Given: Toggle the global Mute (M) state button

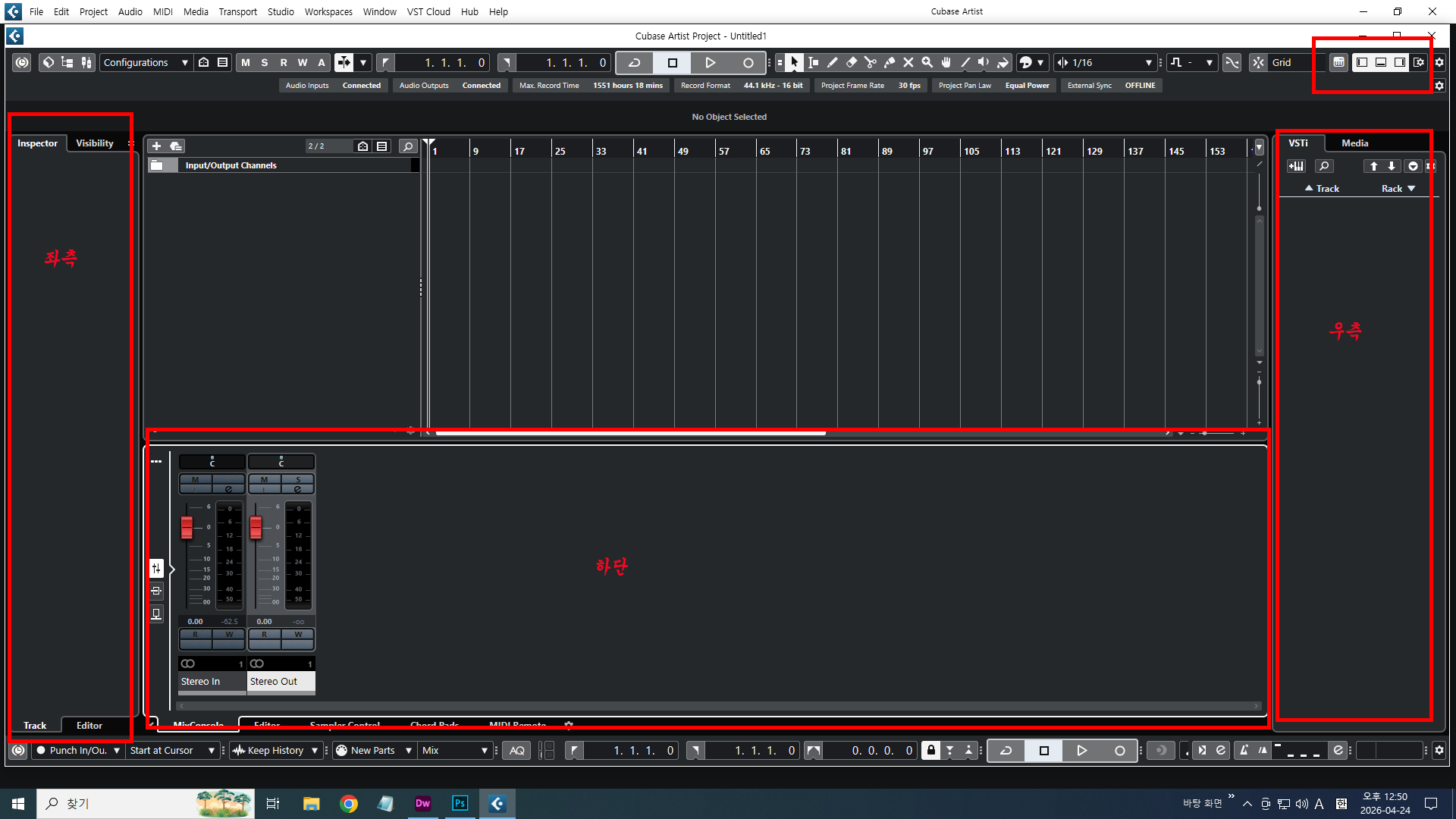Looking at the screenshot, I should [x=246, y=63].
